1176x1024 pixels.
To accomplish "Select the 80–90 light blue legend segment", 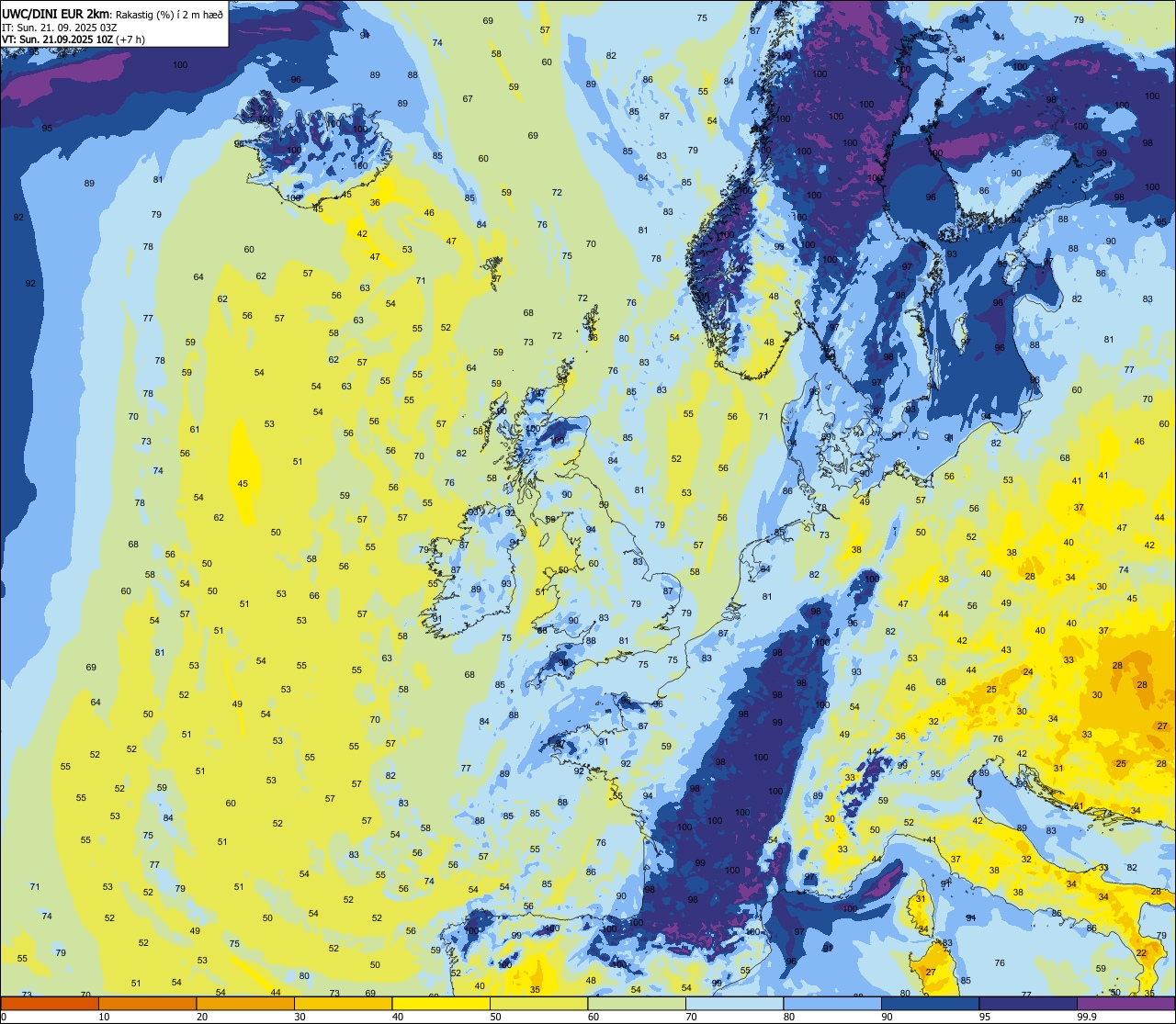I will pyautogui.click(x=832, y=1003).
